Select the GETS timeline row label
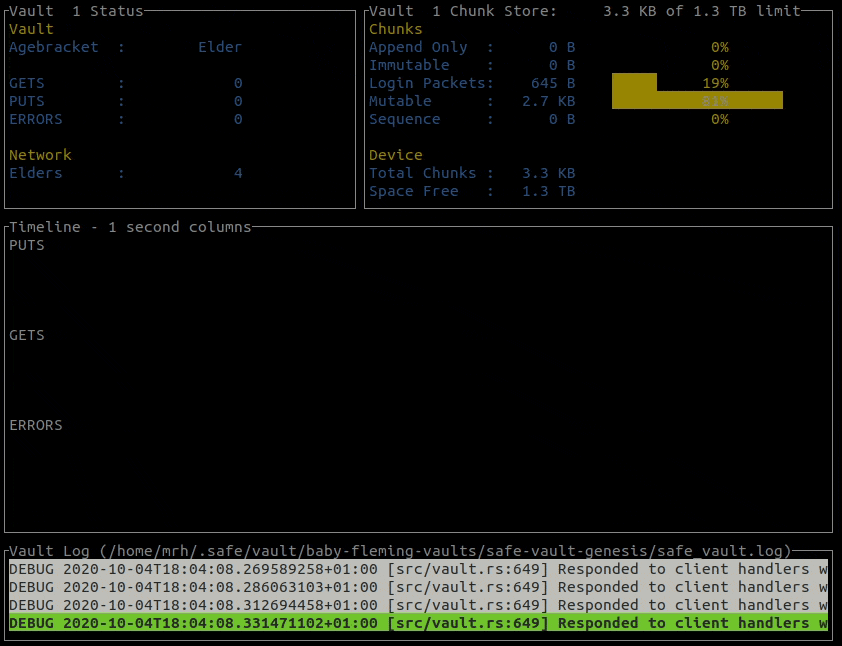This screenshot has width=842, height=646. point(27,335)
